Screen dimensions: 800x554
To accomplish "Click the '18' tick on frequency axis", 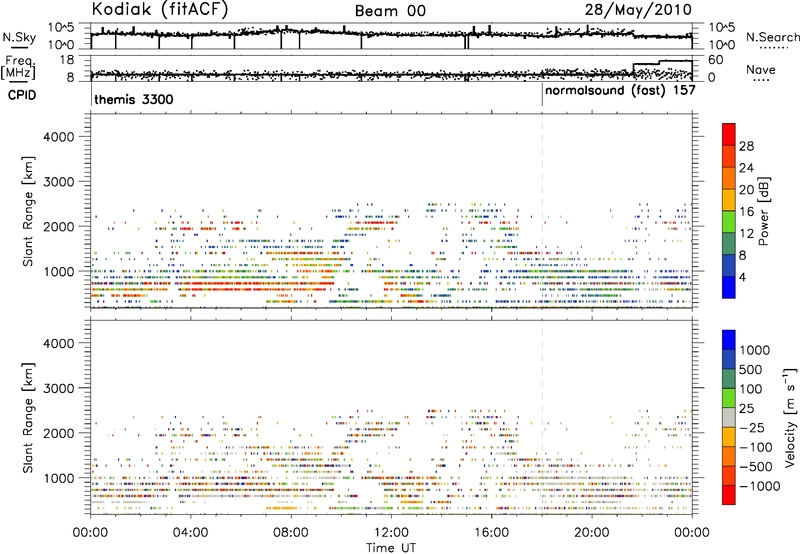I will (x=67, y=59).
